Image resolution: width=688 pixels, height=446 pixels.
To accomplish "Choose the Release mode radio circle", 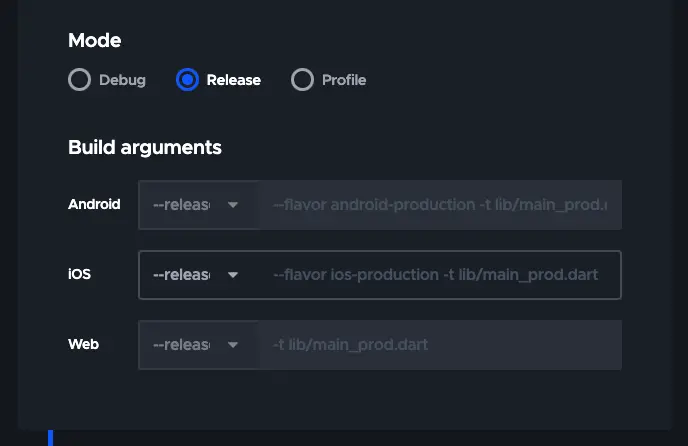I will 187,80.
